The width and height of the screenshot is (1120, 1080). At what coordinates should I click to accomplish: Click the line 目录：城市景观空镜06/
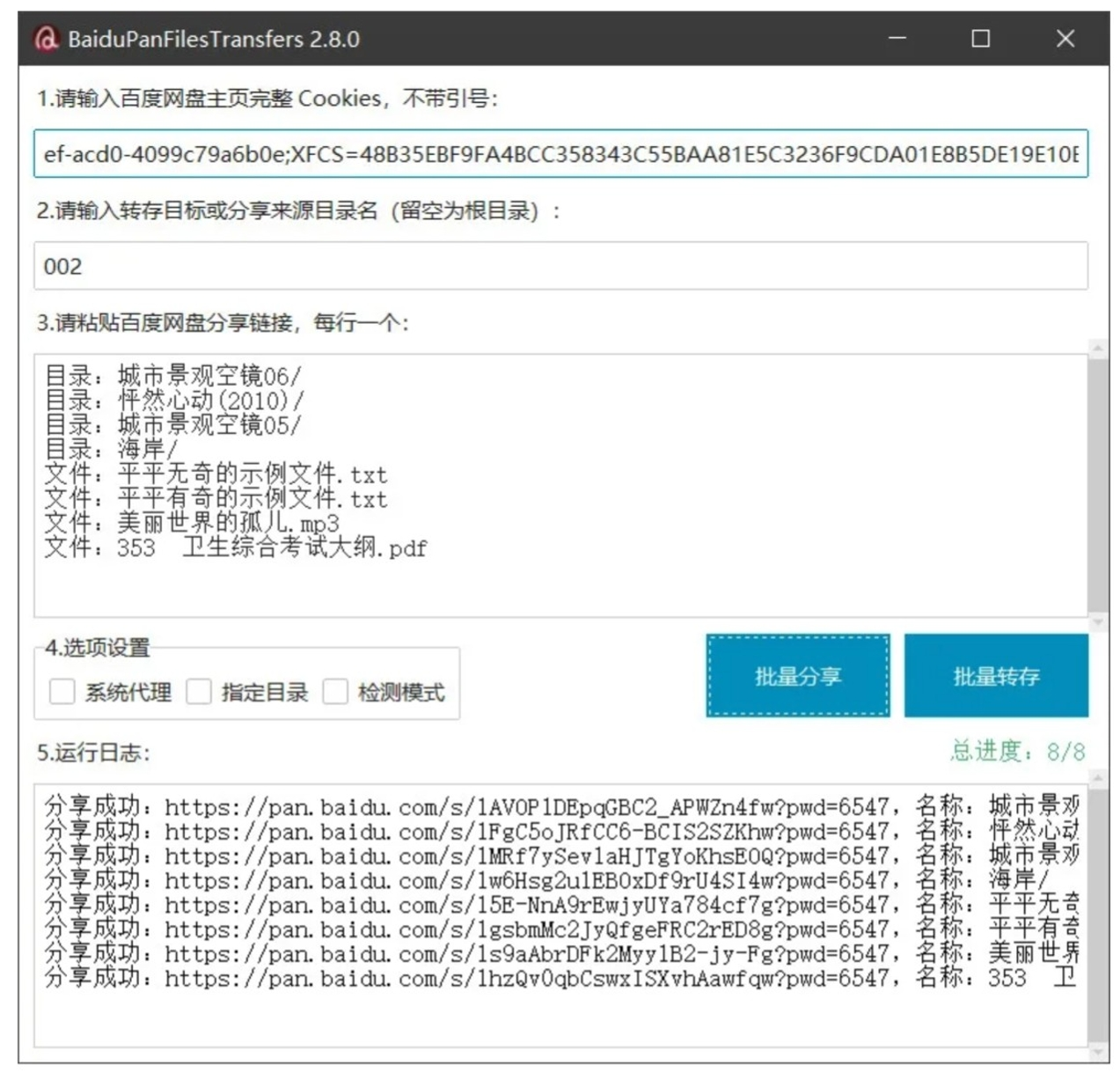[x=172, y=376]
